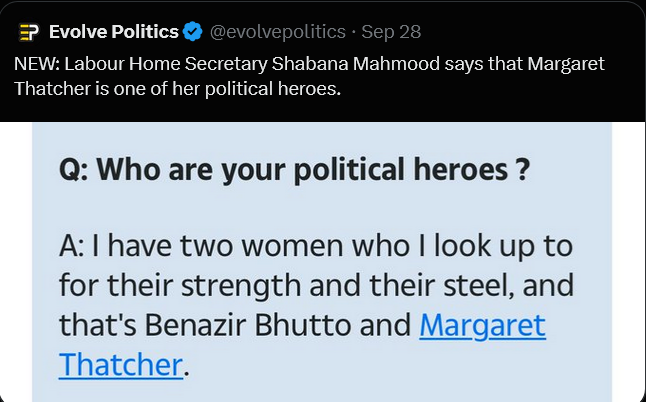Viewport: 646px width, 402px height.
Task: Click the blue verified checkmark badge
Action: coord(194,32)
